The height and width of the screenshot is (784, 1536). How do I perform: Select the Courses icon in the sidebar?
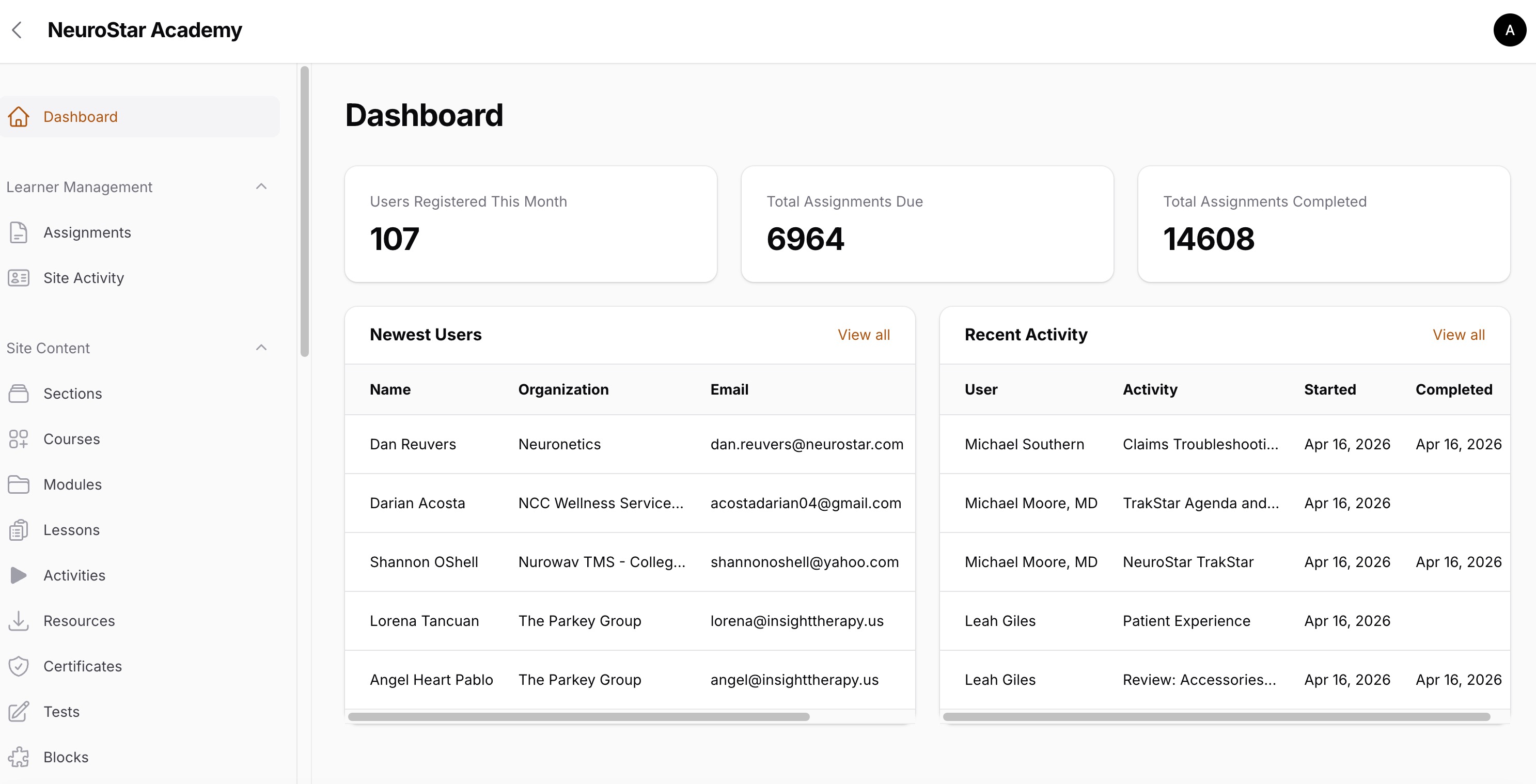point(19,440)
